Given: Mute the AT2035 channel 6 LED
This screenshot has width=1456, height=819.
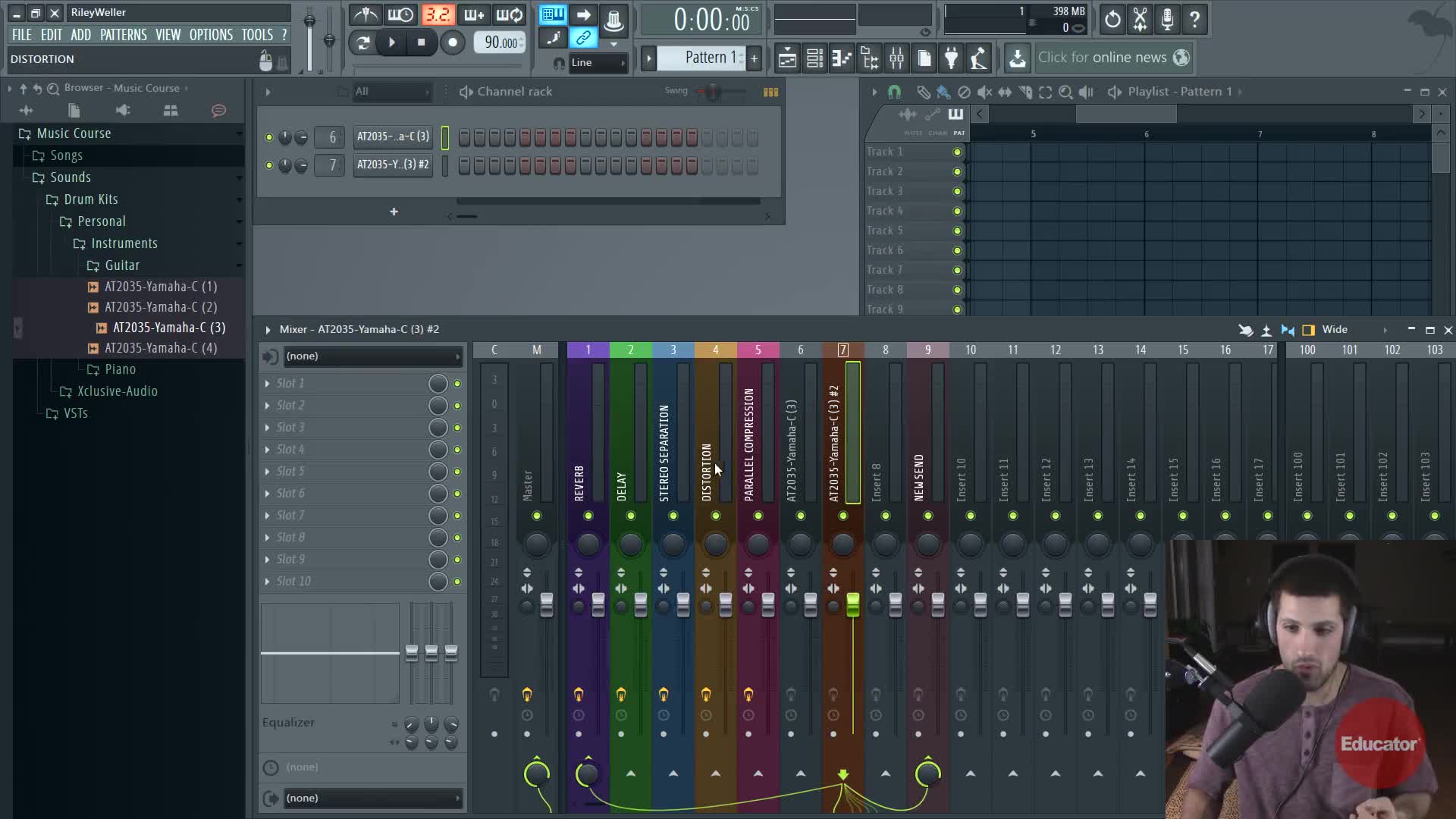Looking at the screenshot, I should click(268, 137).
